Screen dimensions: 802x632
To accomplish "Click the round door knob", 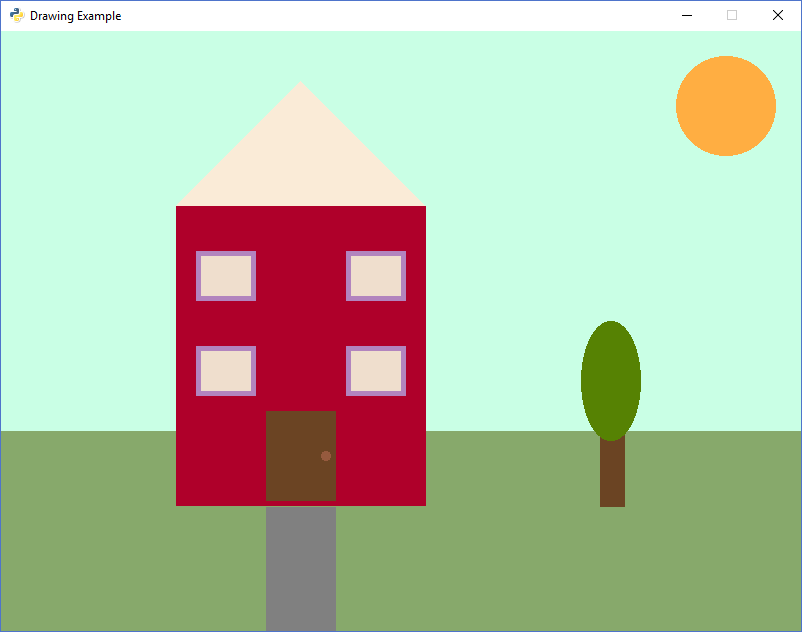I will click(x=326, y=456).
